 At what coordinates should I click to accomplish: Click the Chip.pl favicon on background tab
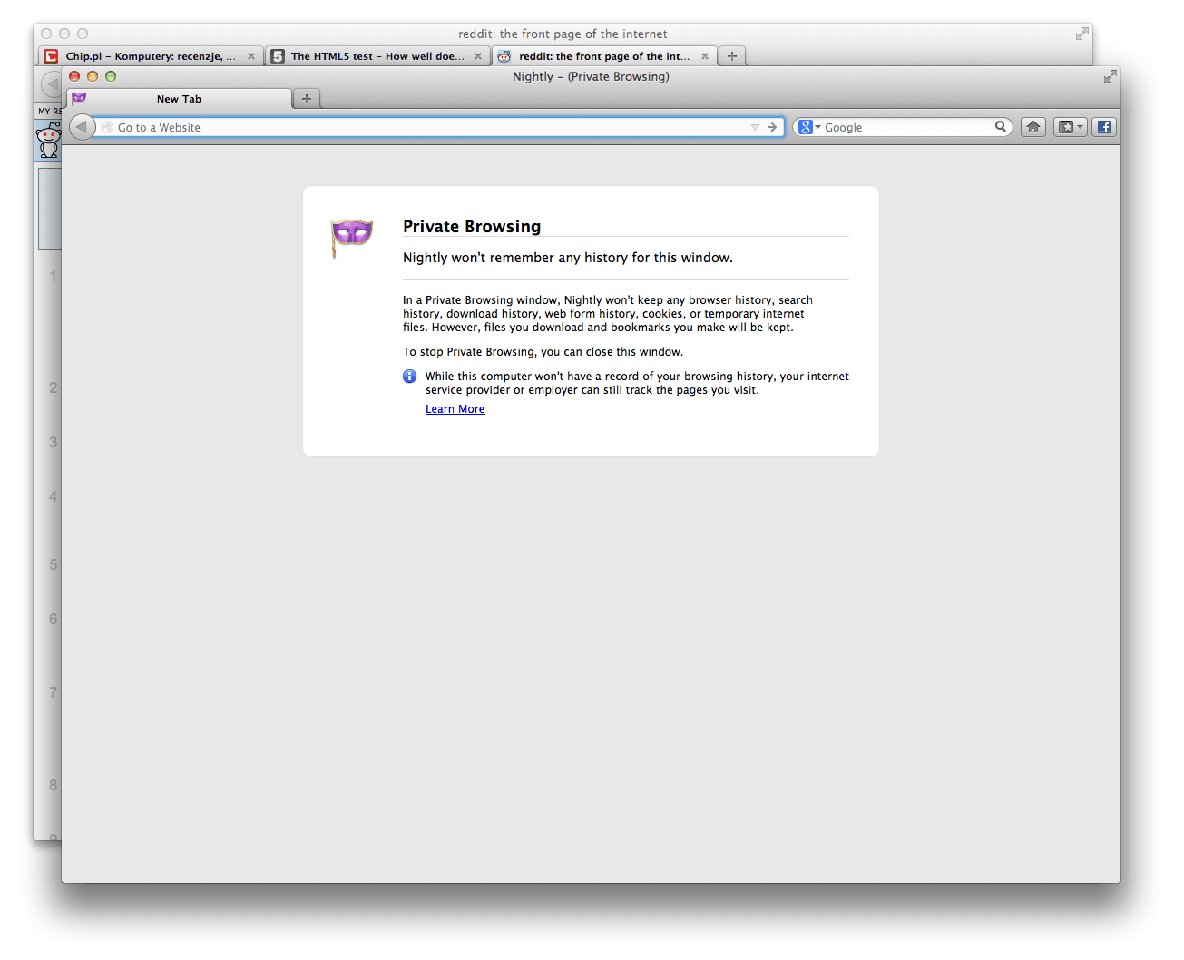[51, 56]
